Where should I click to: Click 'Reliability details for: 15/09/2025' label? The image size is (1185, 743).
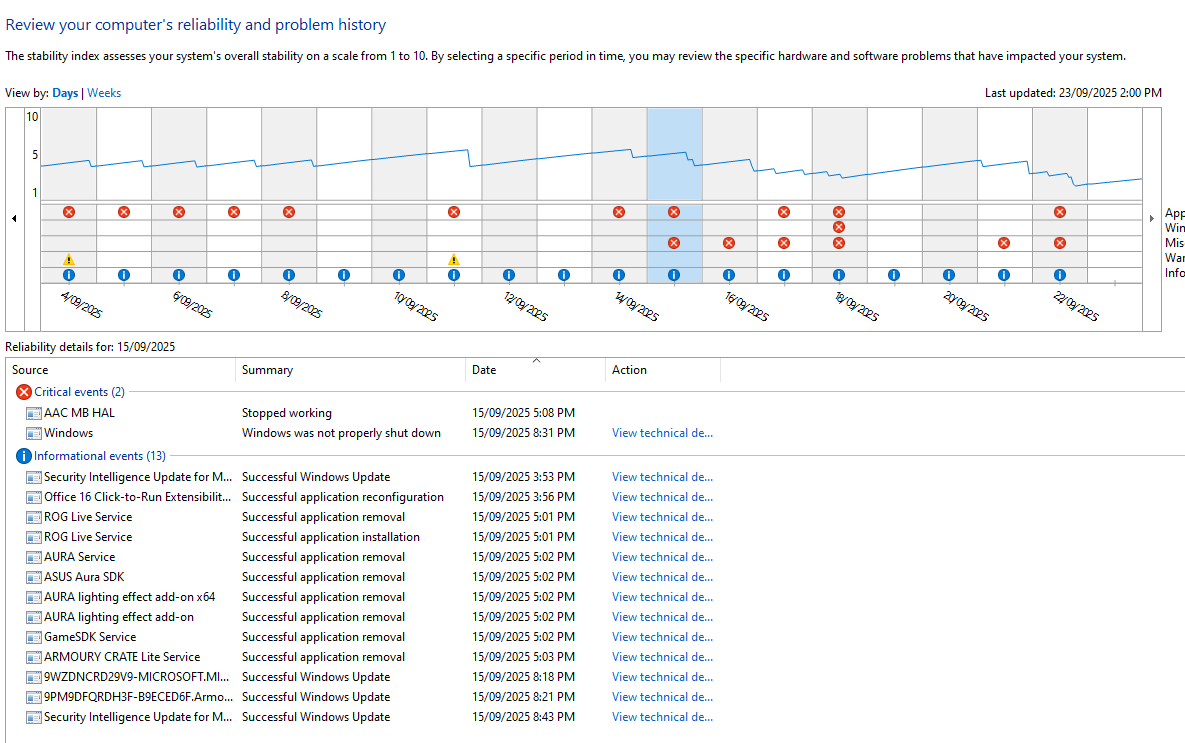point(90,347)
